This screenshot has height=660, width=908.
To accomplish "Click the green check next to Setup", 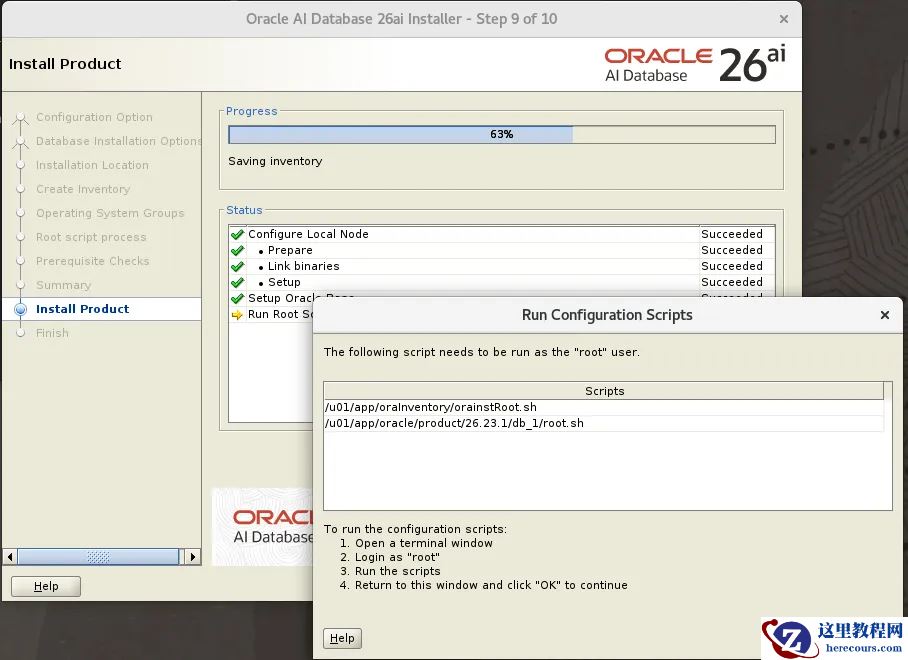I will point(237,283).
